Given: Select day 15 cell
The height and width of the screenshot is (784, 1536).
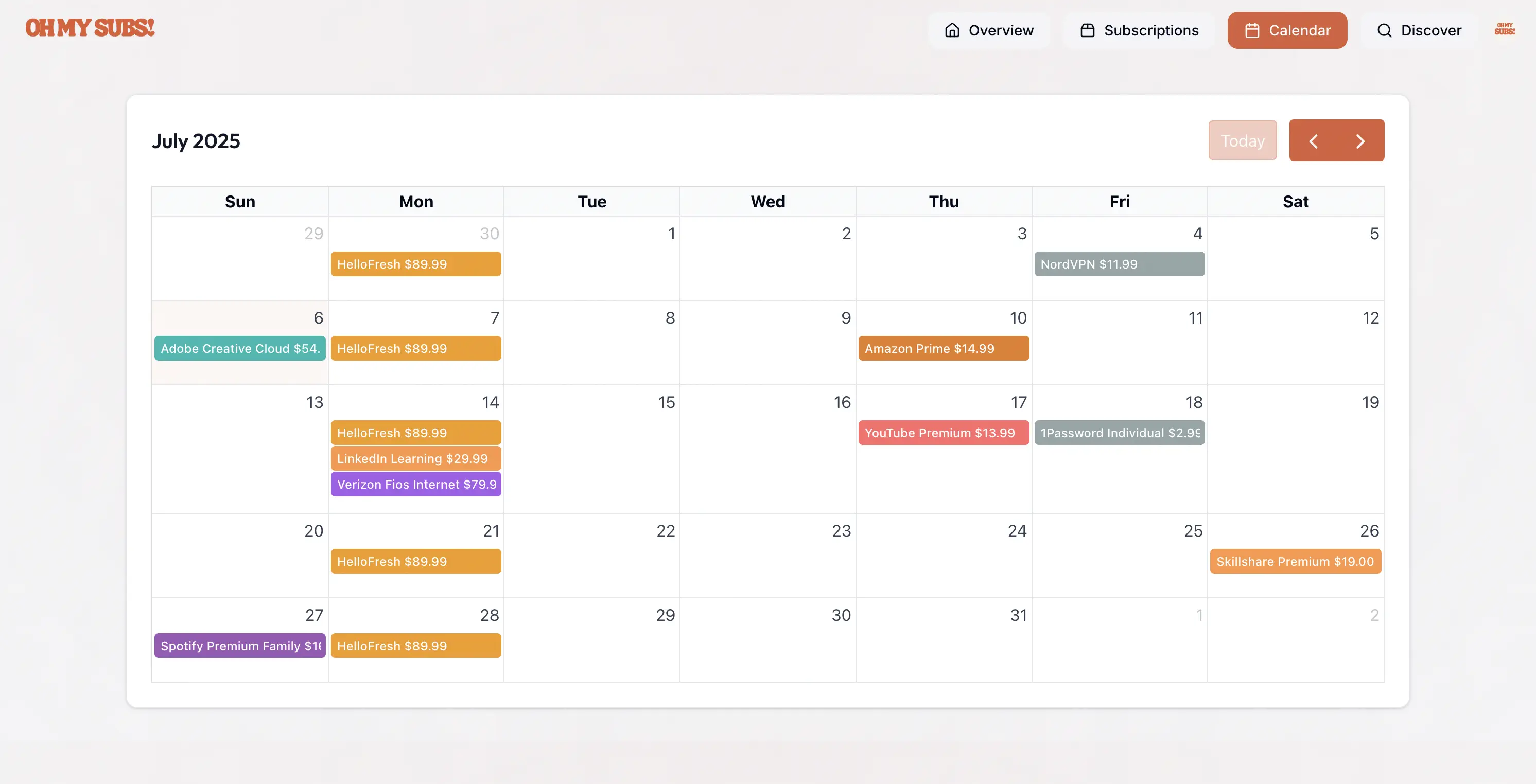Looking at the screenshot, I should coord(591,449).
